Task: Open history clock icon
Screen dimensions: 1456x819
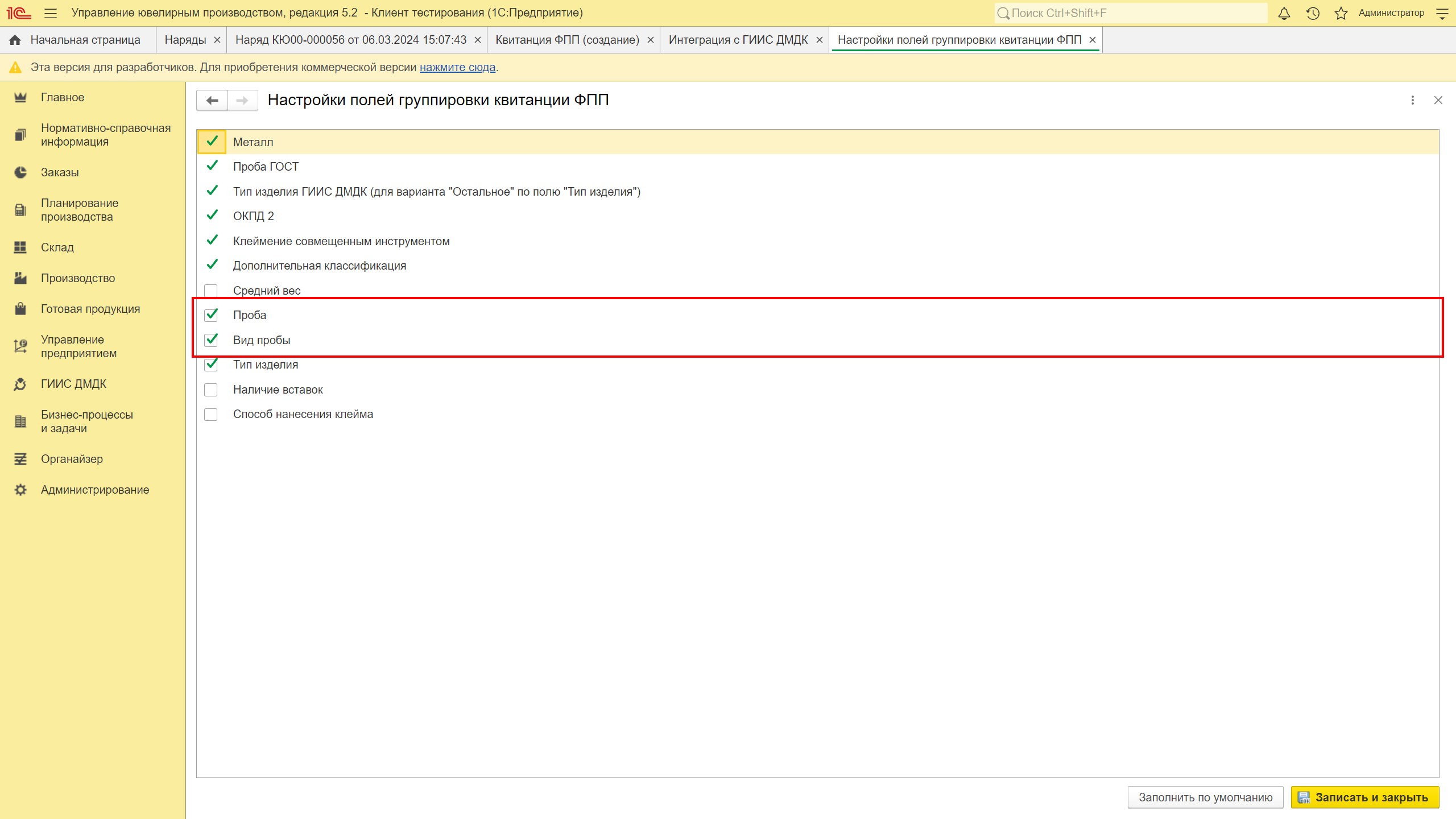Action: point(1313,13)
